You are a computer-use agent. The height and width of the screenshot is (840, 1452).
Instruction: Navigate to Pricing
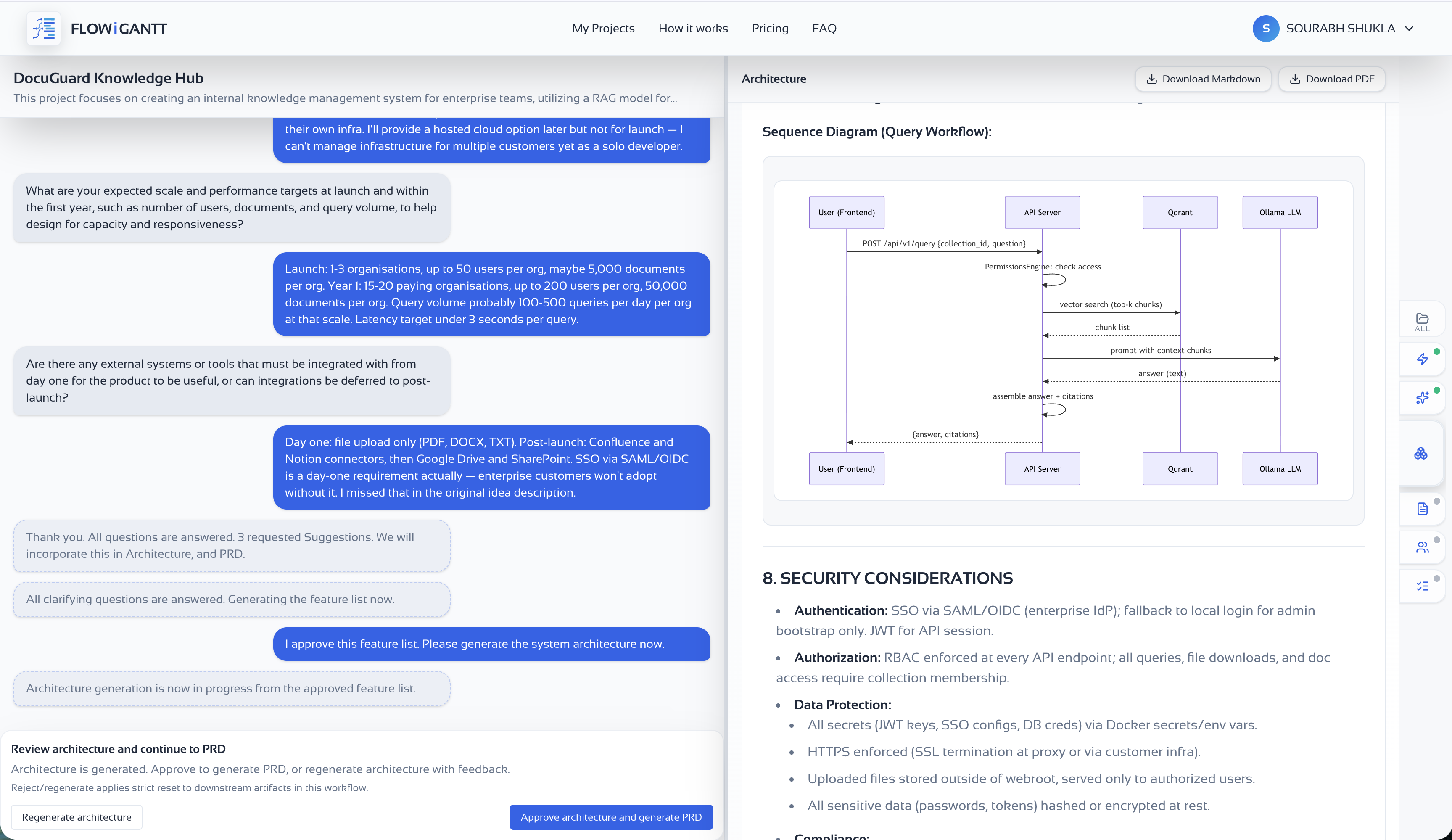(x=770, y=28)
